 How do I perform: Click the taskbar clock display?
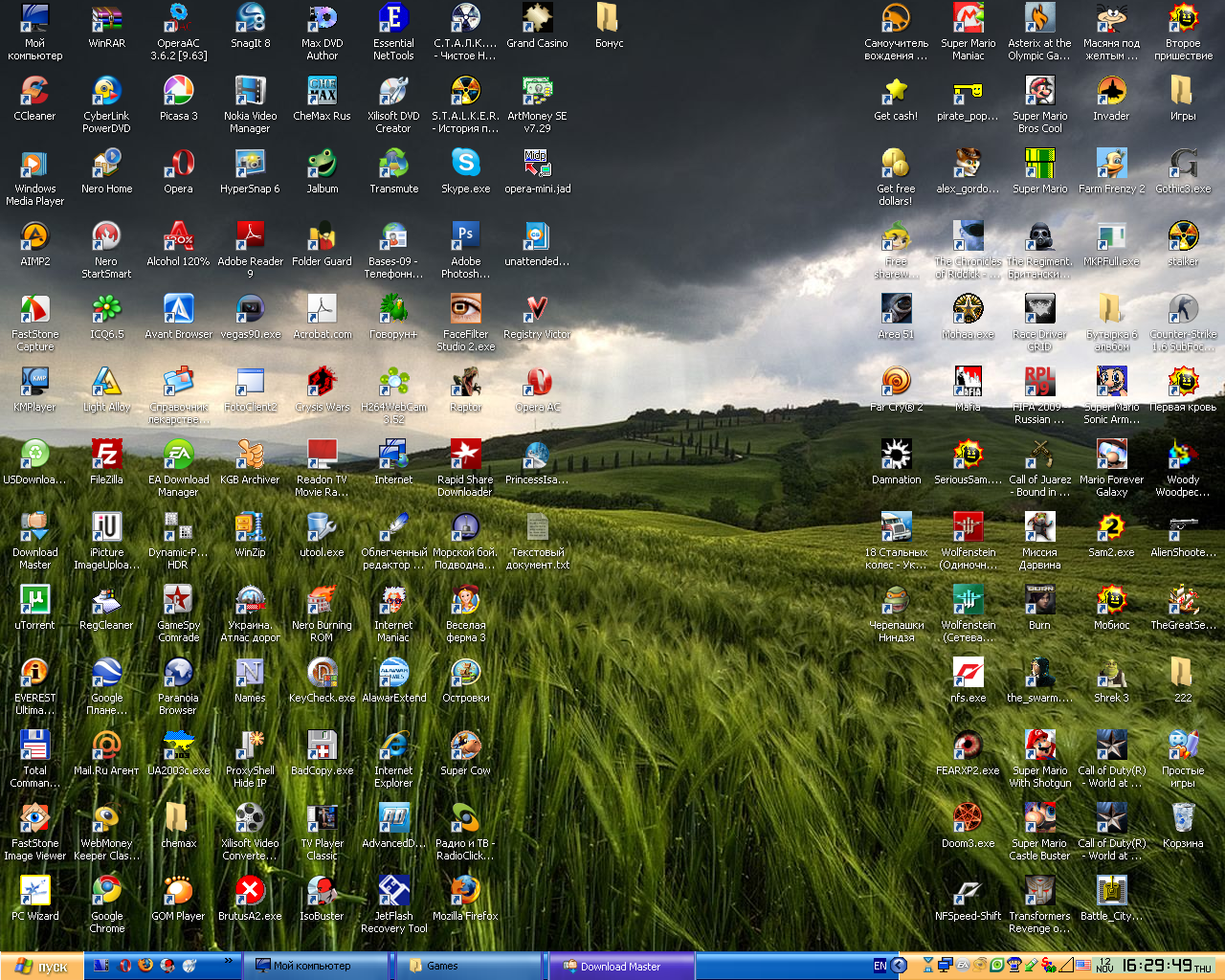[x=1156, y=966]
